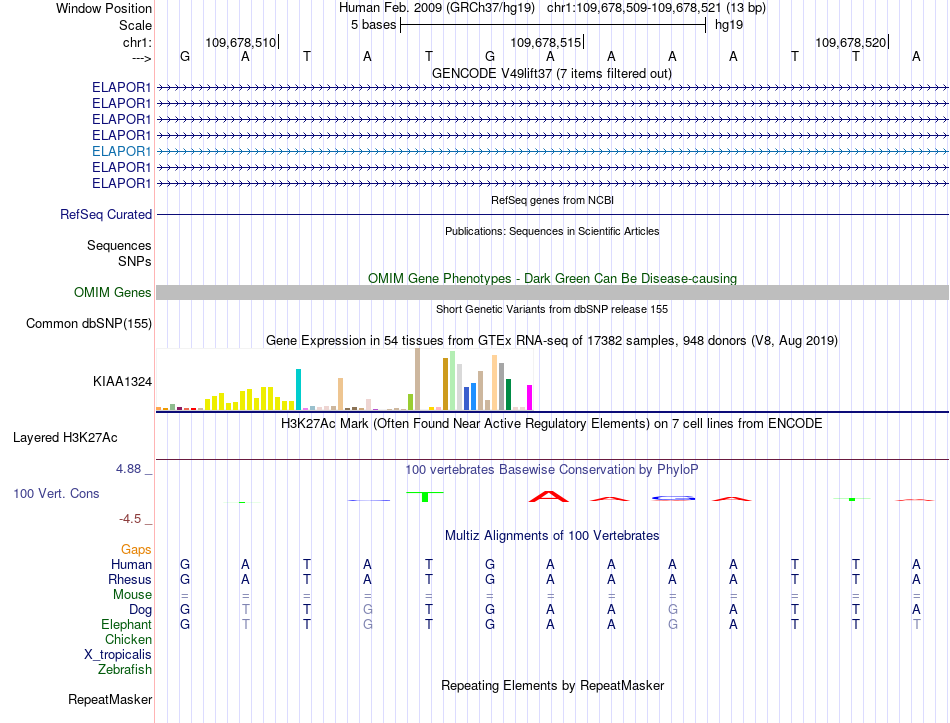Click the Zebrafish species label
The height and width of the screenshot is (723, 950).
click(x=125, y=670)
